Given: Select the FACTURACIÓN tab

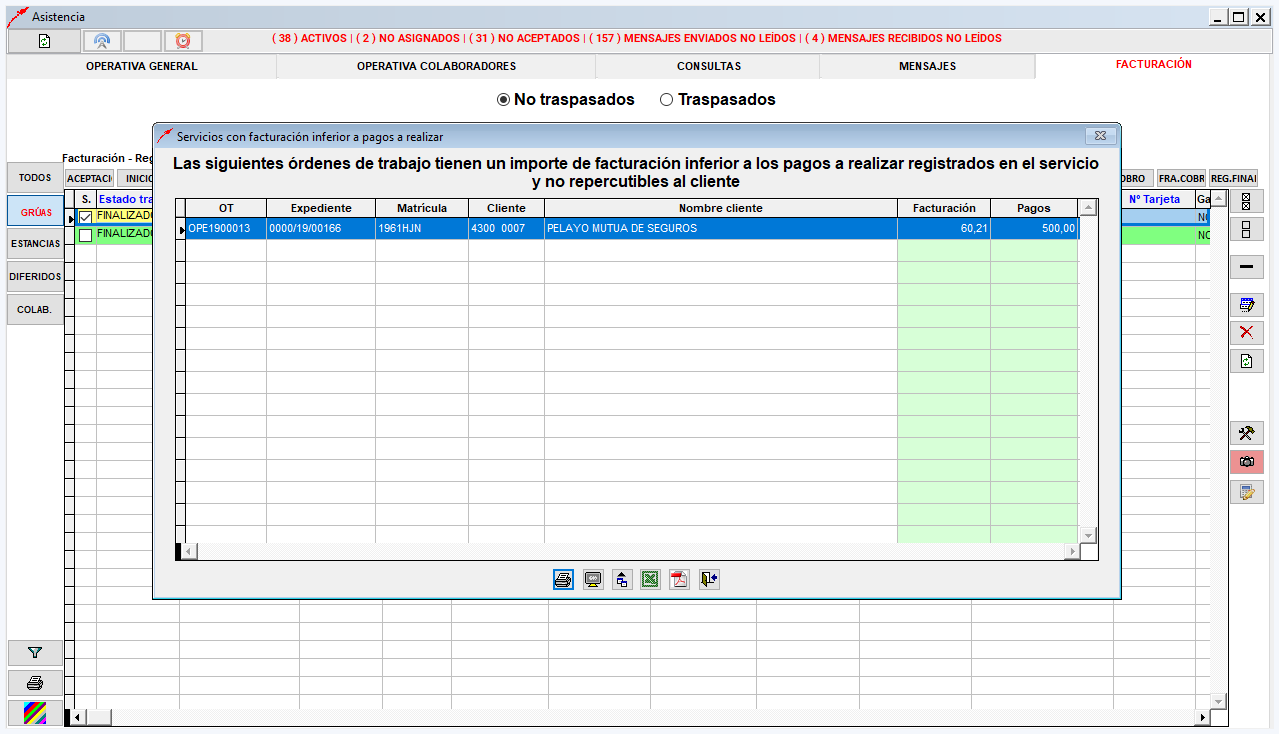Looking at the screenshot, I should [1153, 64].
